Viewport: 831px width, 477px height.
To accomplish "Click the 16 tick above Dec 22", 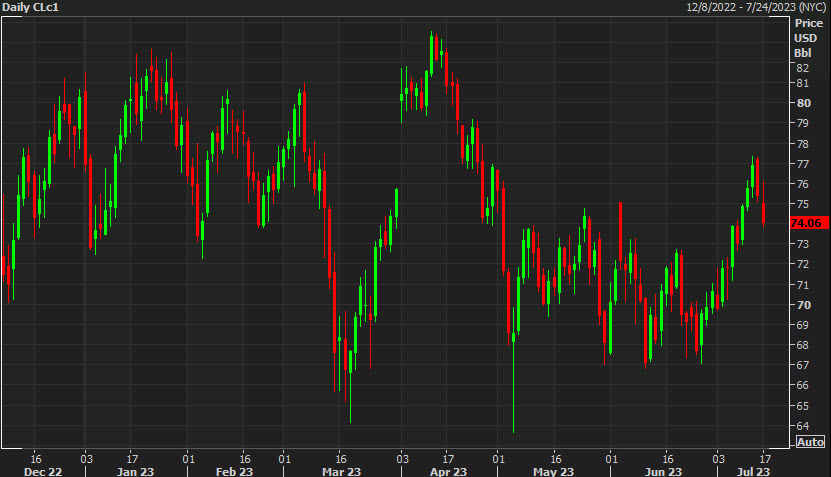I will (36, 458).
